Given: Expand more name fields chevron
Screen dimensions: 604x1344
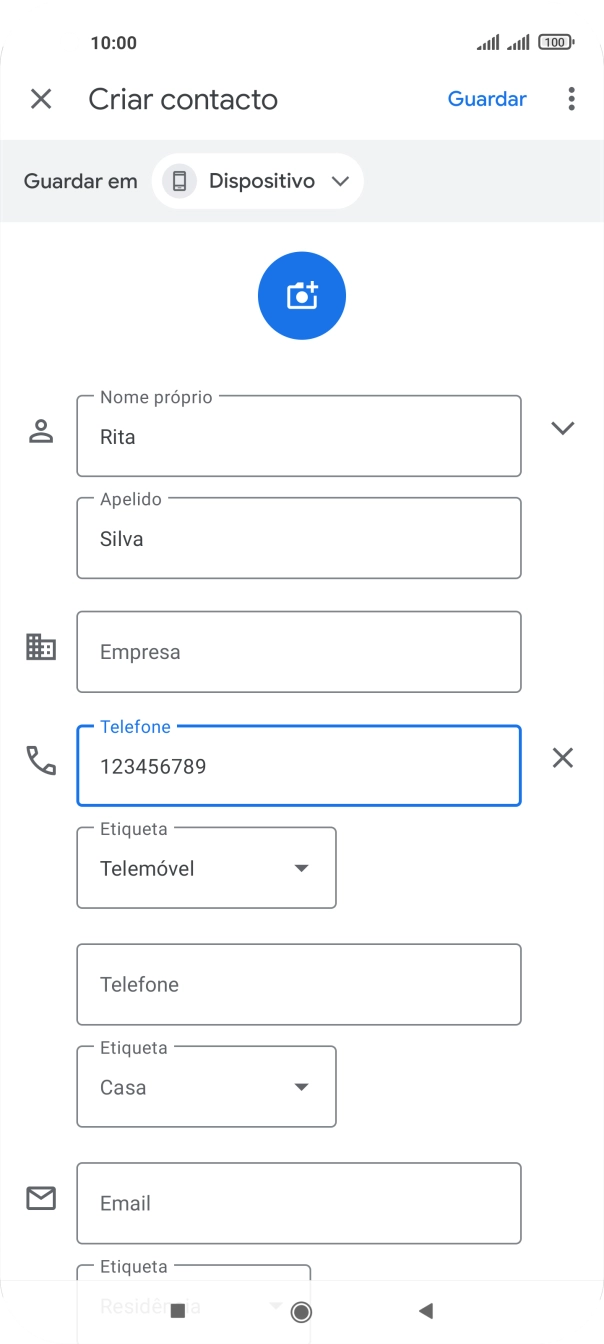Looking at the screenshot, I should (563, 428).
